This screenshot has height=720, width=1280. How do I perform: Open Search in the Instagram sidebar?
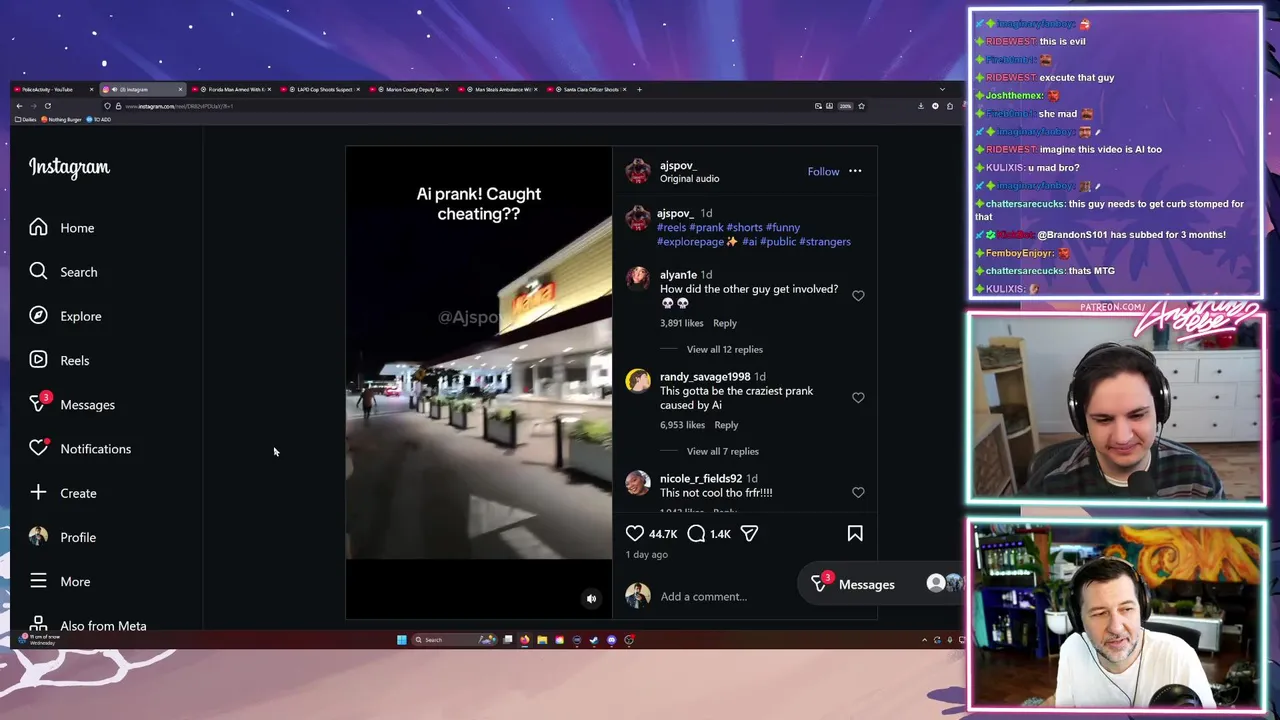pos(63,272)
